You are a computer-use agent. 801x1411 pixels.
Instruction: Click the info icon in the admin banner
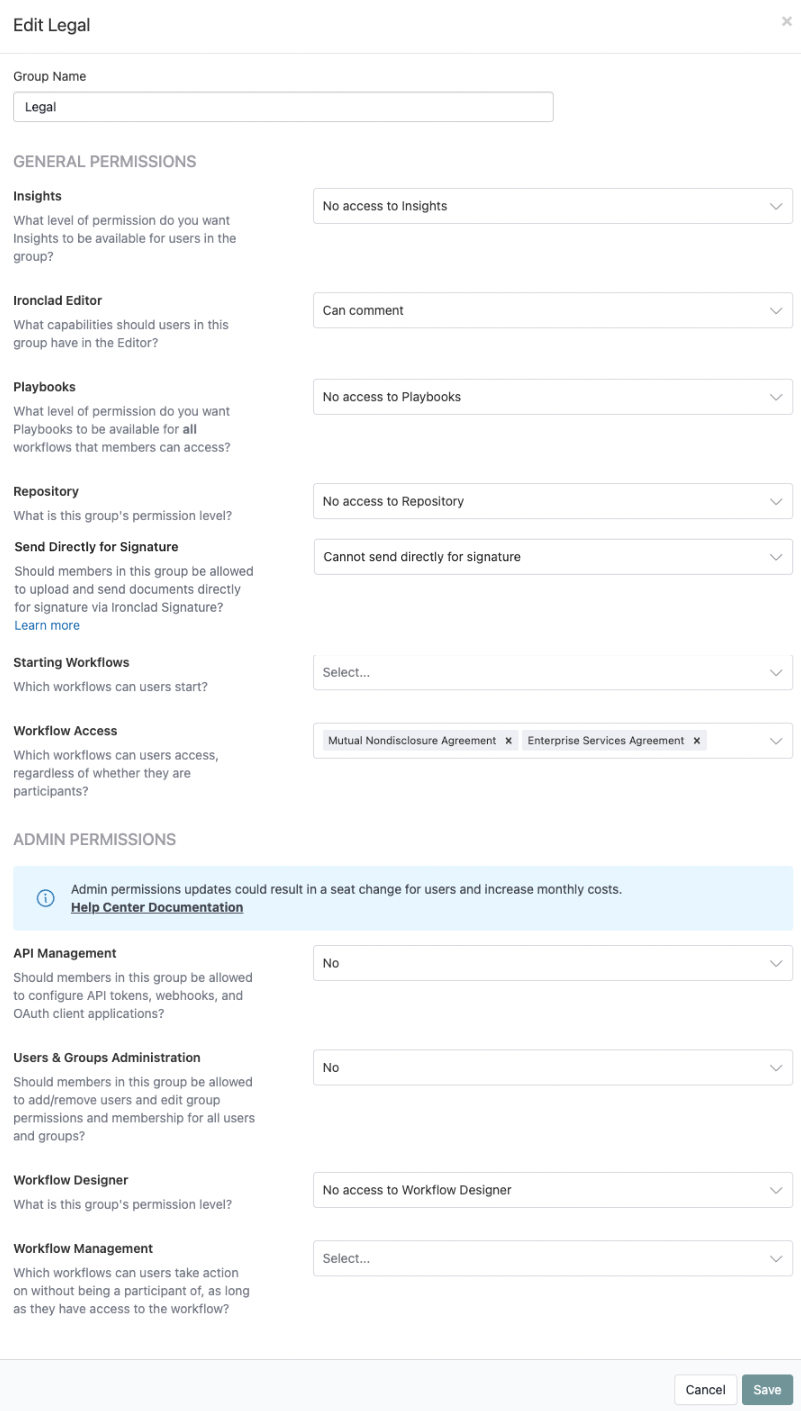(44, 898)
